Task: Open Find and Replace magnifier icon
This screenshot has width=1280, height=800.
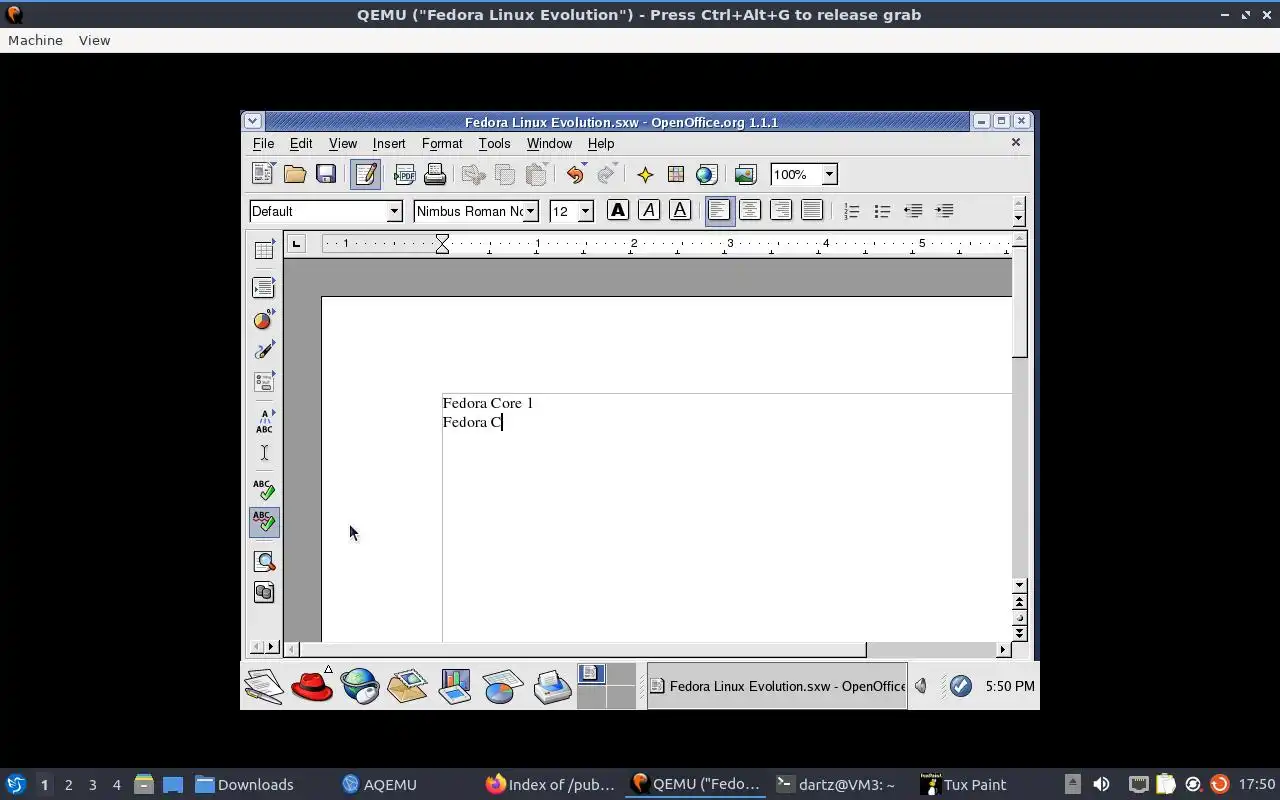Action: [264, 561]
